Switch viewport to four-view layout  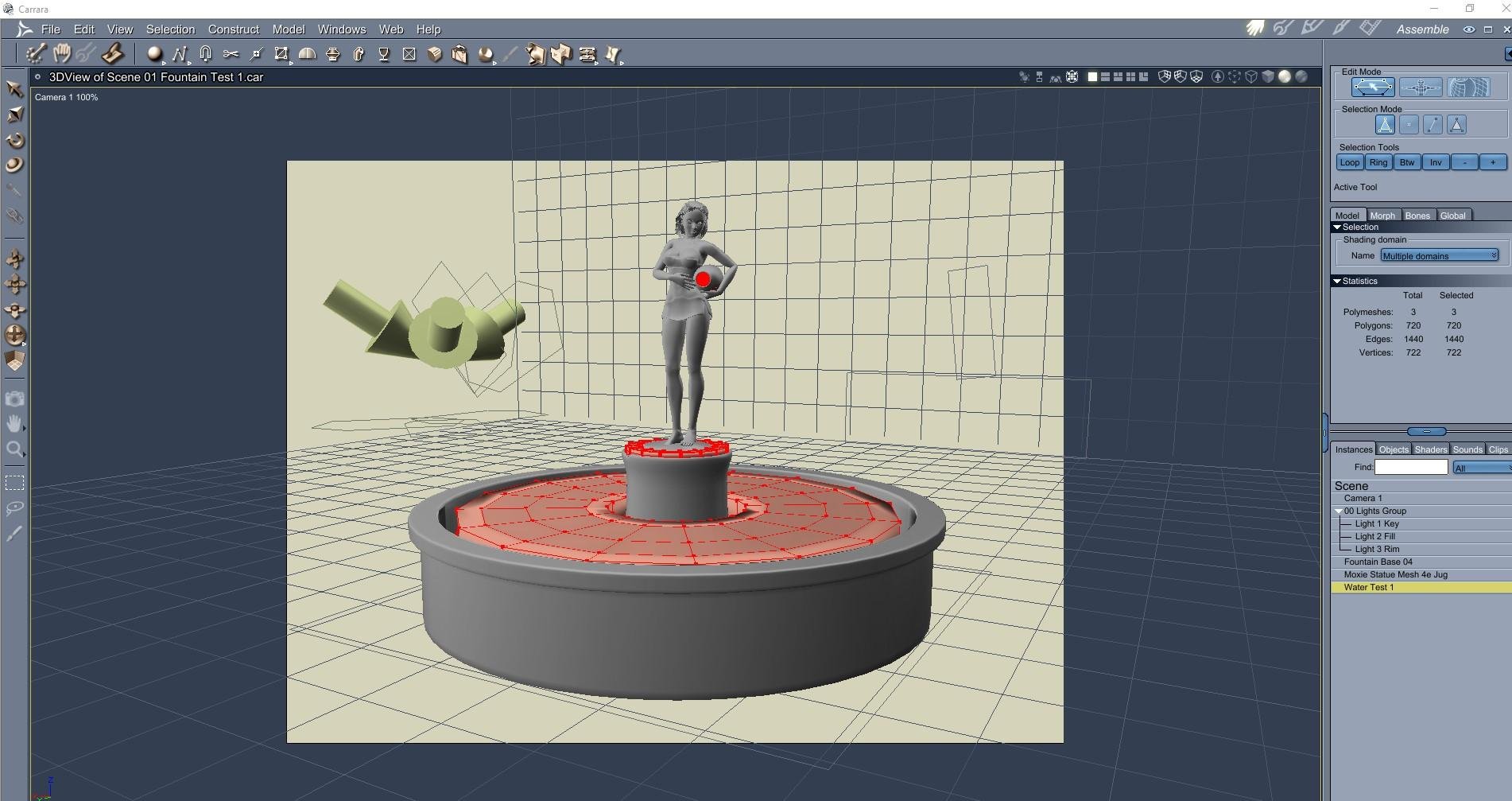point(1130,77)
